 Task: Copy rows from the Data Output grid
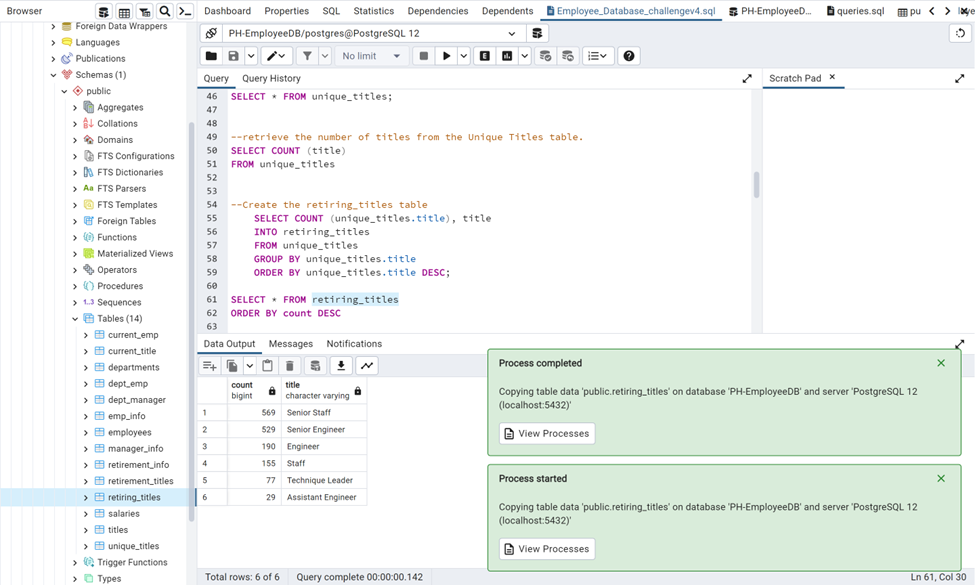pyautogui.click(x=233, y=366)
